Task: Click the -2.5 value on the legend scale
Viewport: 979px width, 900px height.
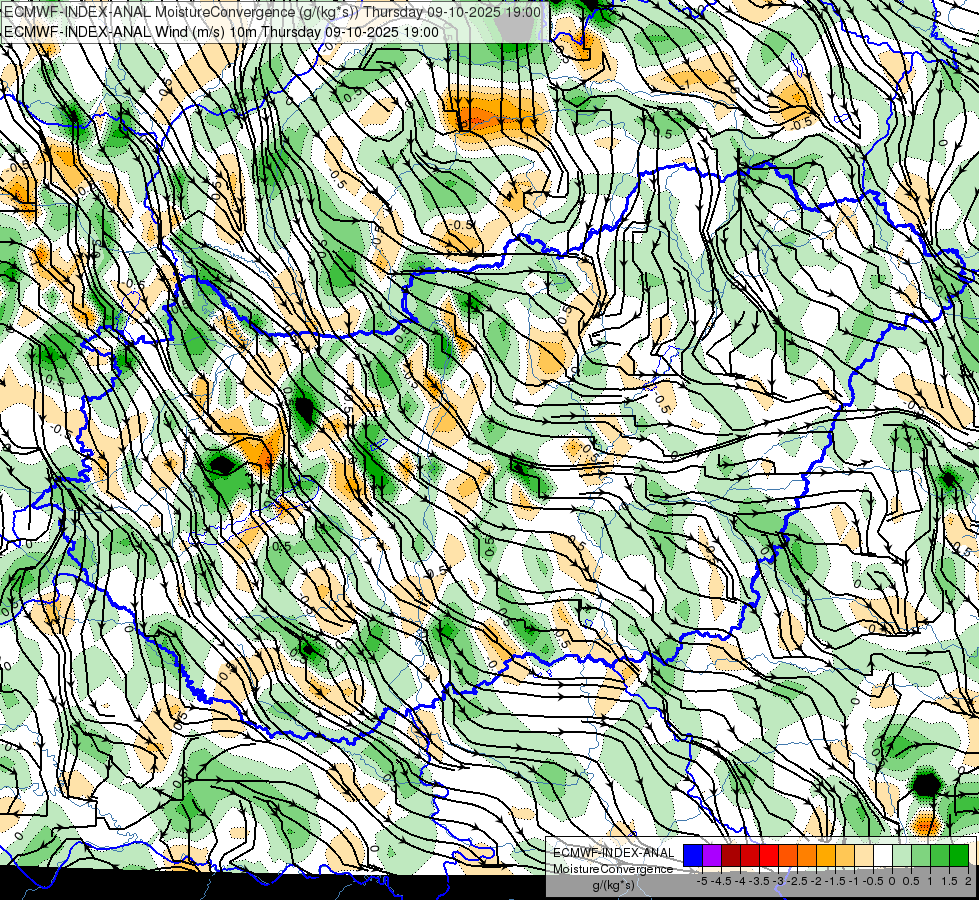Action: (797, 881)
